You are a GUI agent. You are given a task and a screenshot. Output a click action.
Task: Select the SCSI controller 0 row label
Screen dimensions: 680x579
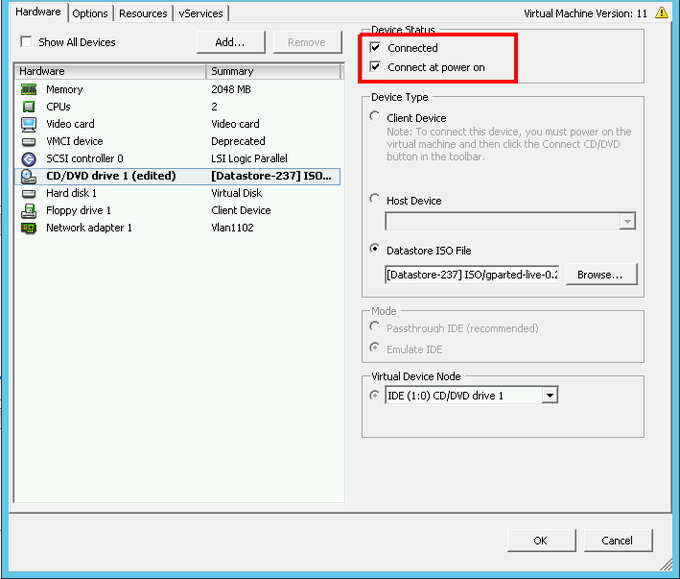coord(85,159)
